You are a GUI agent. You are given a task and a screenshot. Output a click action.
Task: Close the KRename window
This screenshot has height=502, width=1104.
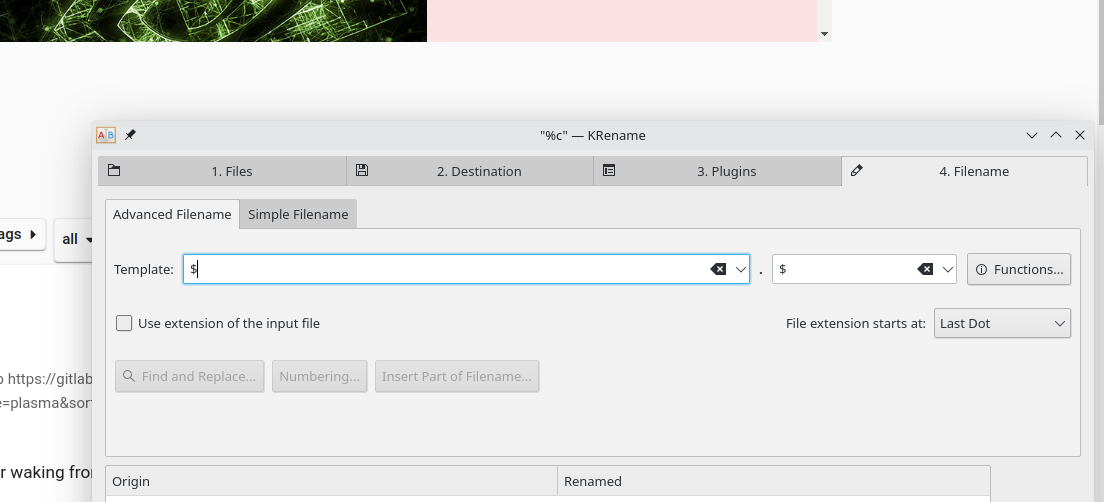[1080, 135]
